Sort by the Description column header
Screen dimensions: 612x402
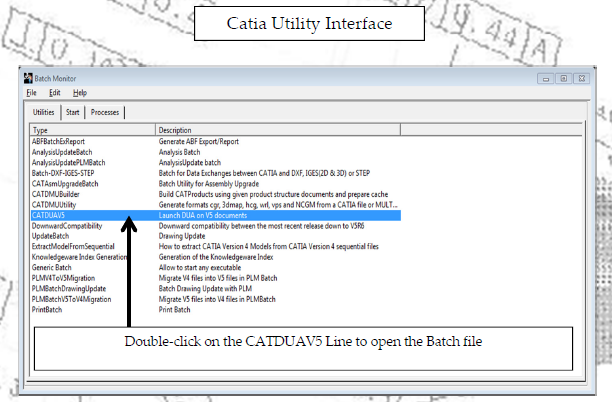point(278,130)
